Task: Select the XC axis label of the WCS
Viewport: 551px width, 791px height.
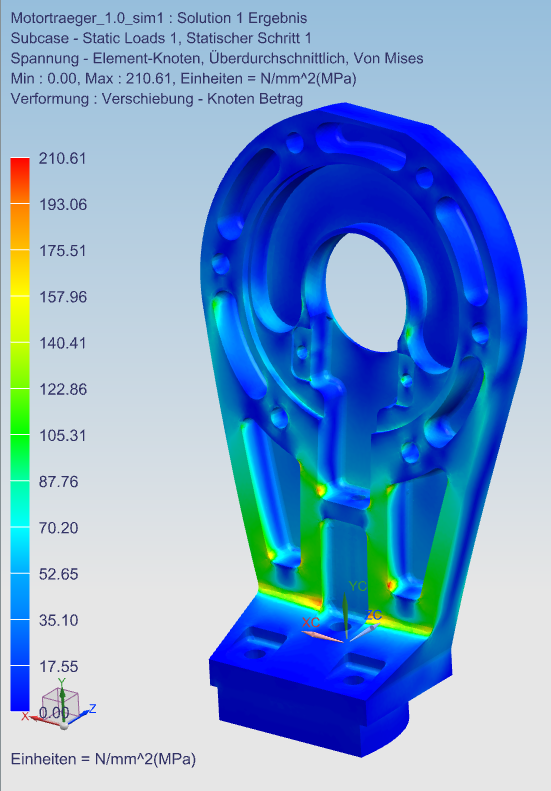Action: (311, 622)
